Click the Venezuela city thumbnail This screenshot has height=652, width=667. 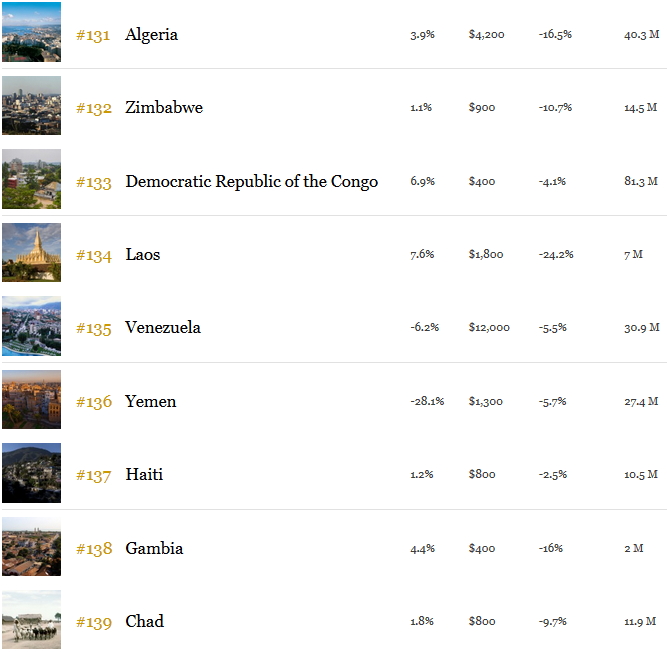(x=31, y=326)
